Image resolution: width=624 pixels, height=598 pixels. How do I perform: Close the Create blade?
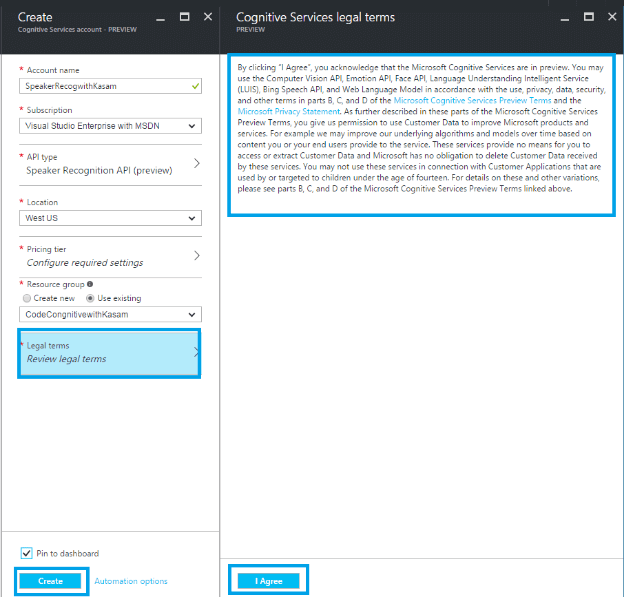tap(207, 17)
